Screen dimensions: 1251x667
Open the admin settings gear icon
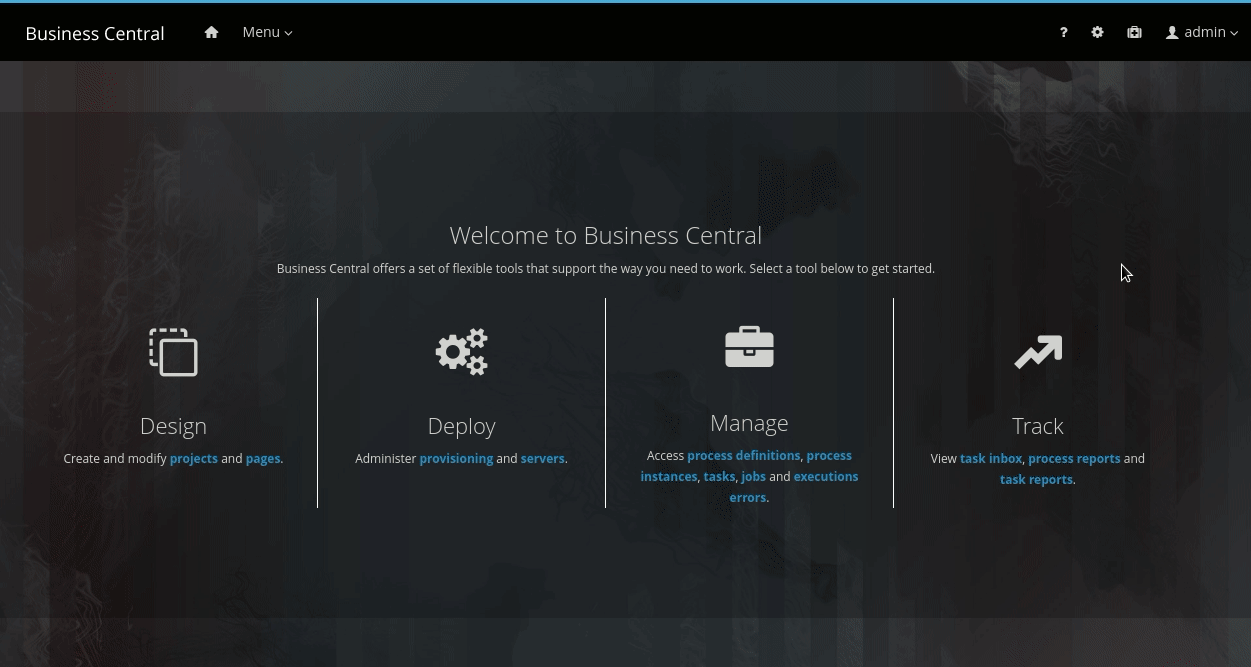tap(1097, 32)
